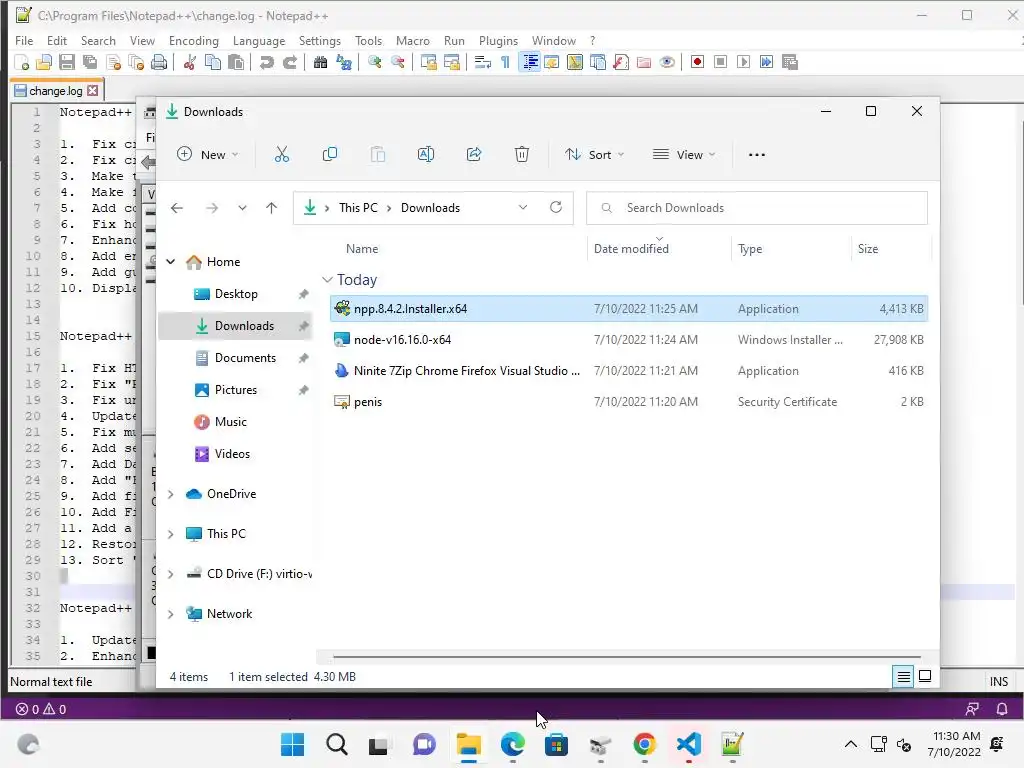Open the Macro menu in Notepad++
The height and width of the screenshot is (768, 1024).
pyautogui.click(x=413, y=40)
